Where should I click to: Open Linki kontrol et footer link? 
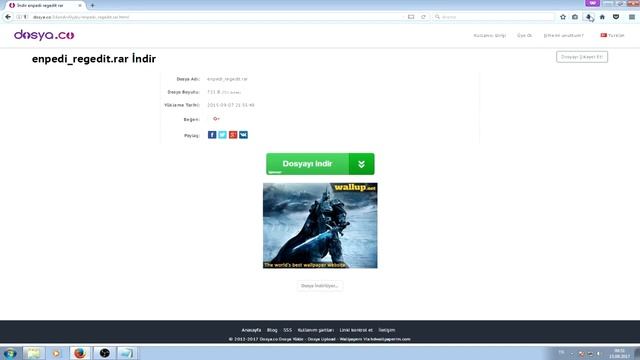pos(356,330)
